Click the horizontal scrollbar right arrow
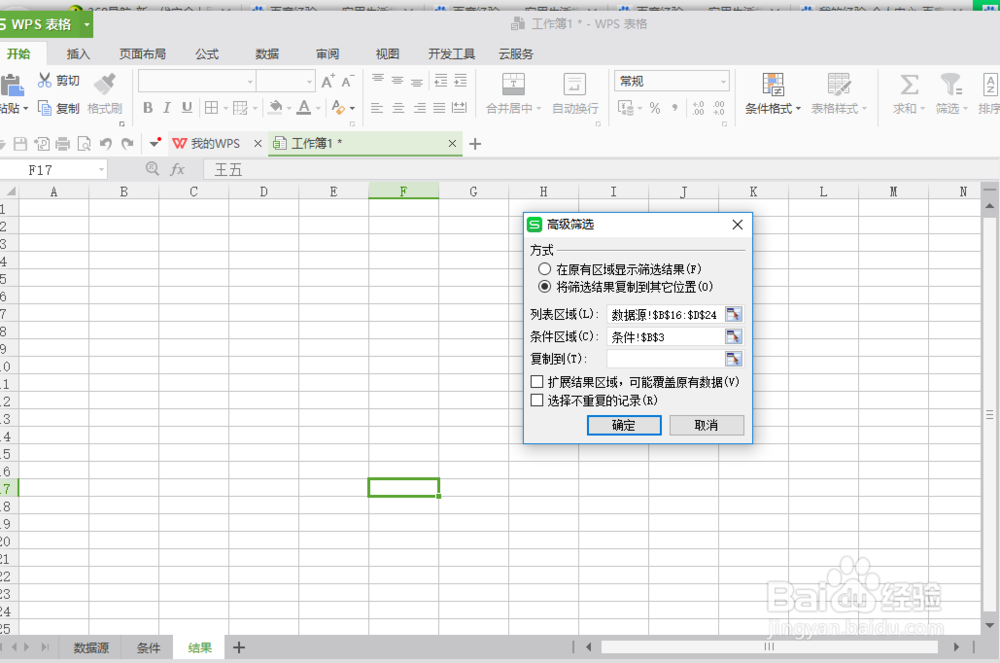This screenshot has height=663, width=1000. click(x=956, y=647)
